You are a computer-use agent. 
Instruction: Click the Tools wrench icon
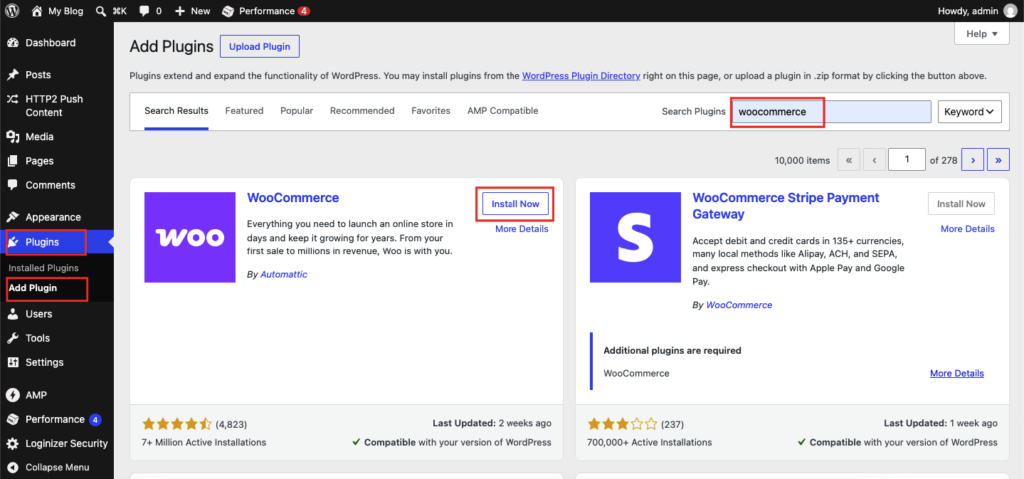tap(12, 338)
